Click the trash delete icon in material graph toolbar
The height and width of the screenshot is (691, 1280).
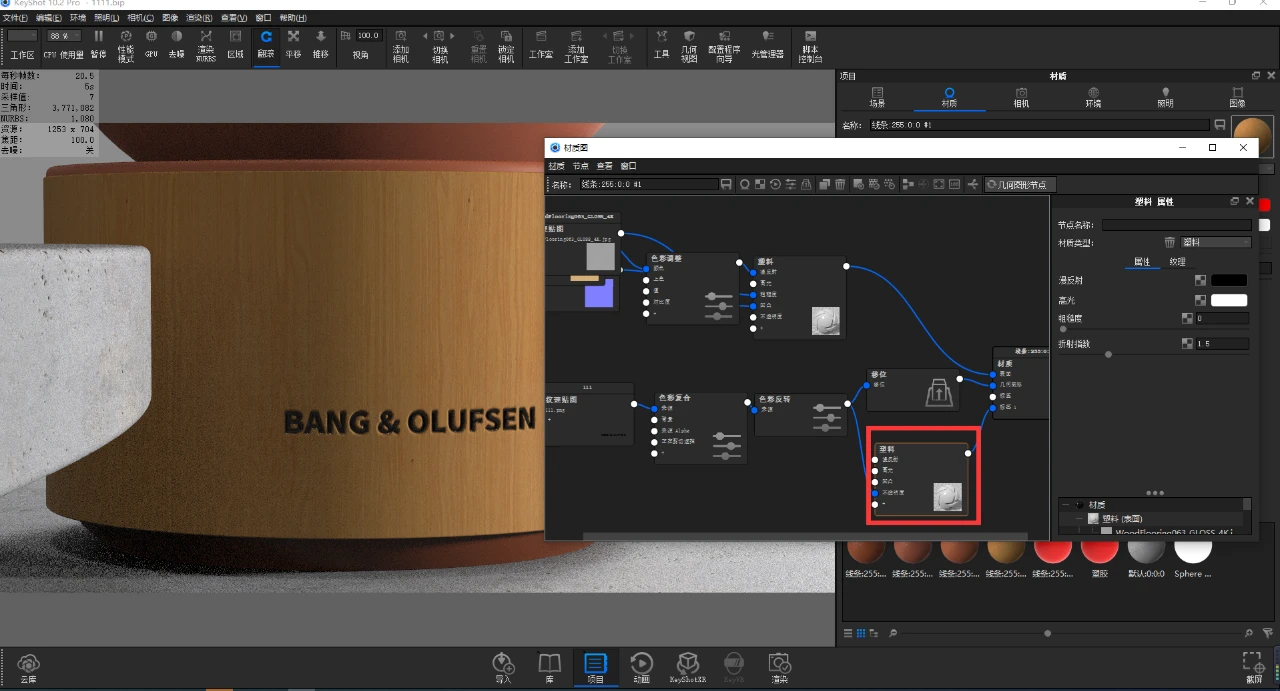pyautogui.click(x=840, y=184)
